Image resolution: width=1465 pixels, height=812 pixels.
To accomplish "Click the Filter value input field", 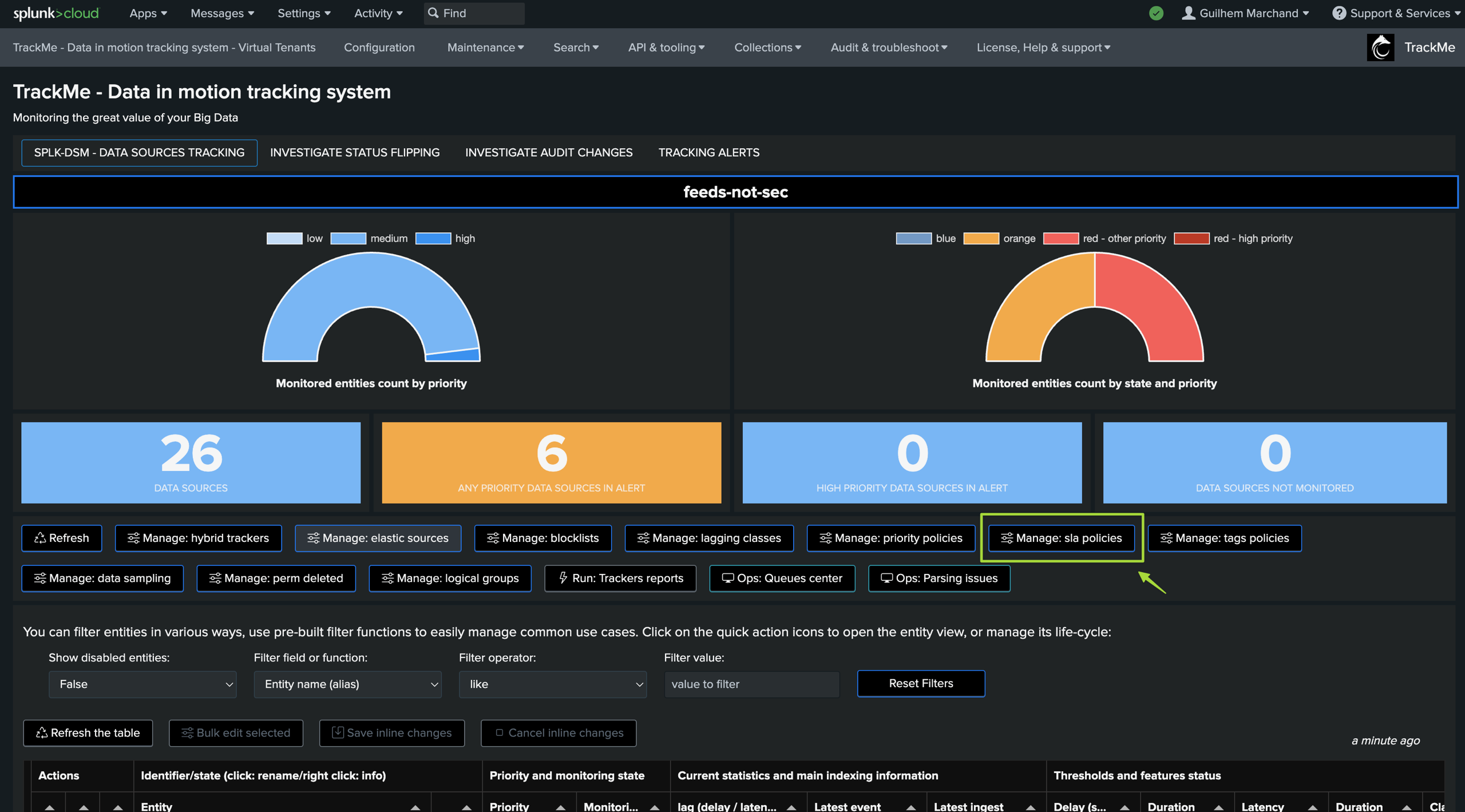I will click(x=751, y=684).
